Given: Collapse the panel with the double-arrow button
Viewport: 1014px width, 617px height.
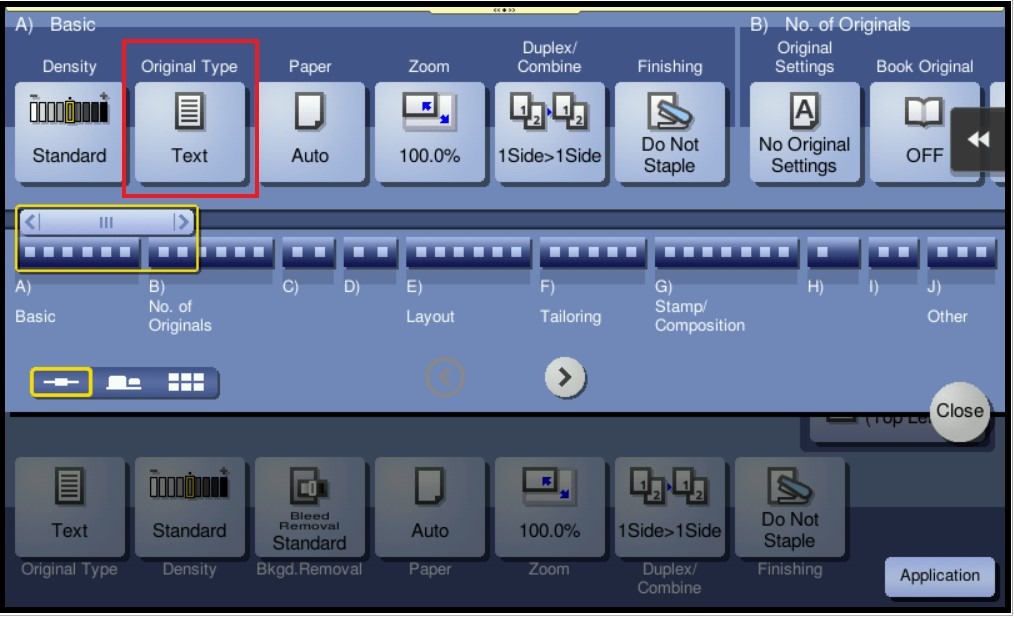Looking at the screenshot, I should [x=978, y=140].
